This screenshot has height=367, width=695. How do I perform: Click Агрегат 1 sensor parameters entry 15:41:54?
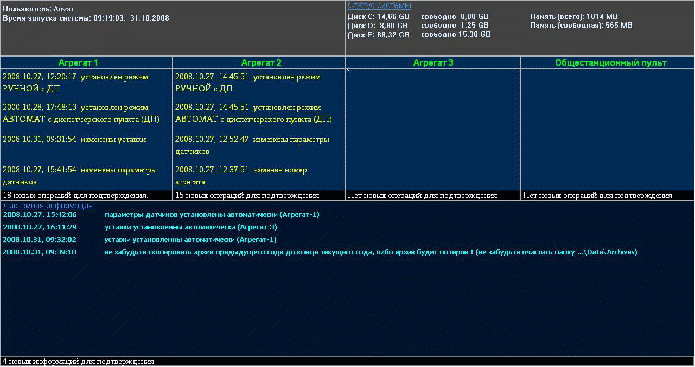(79, 176)
